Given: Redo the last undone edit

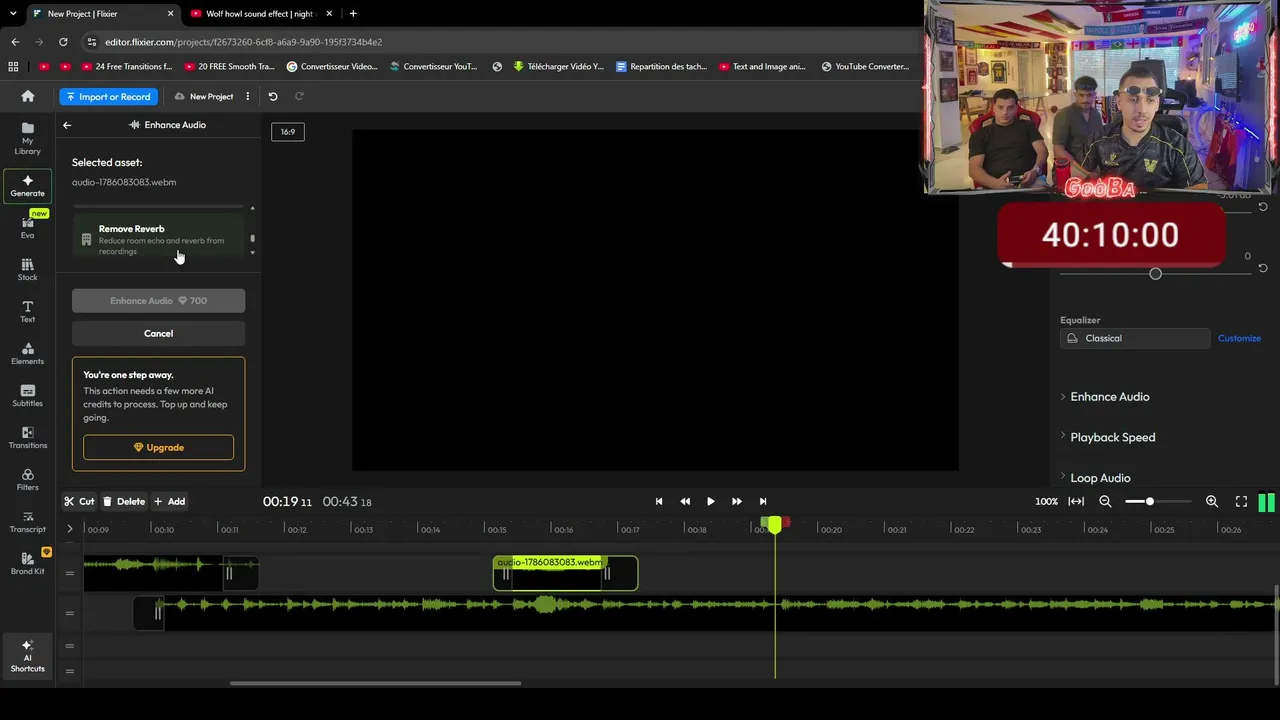Looking at the screenshot, I should click(299, 96).
